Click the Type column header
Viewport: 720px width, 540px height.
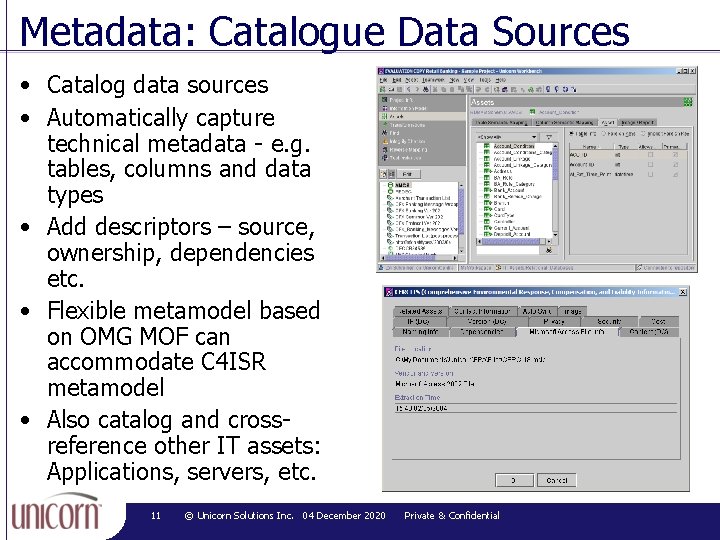[624, 147]
